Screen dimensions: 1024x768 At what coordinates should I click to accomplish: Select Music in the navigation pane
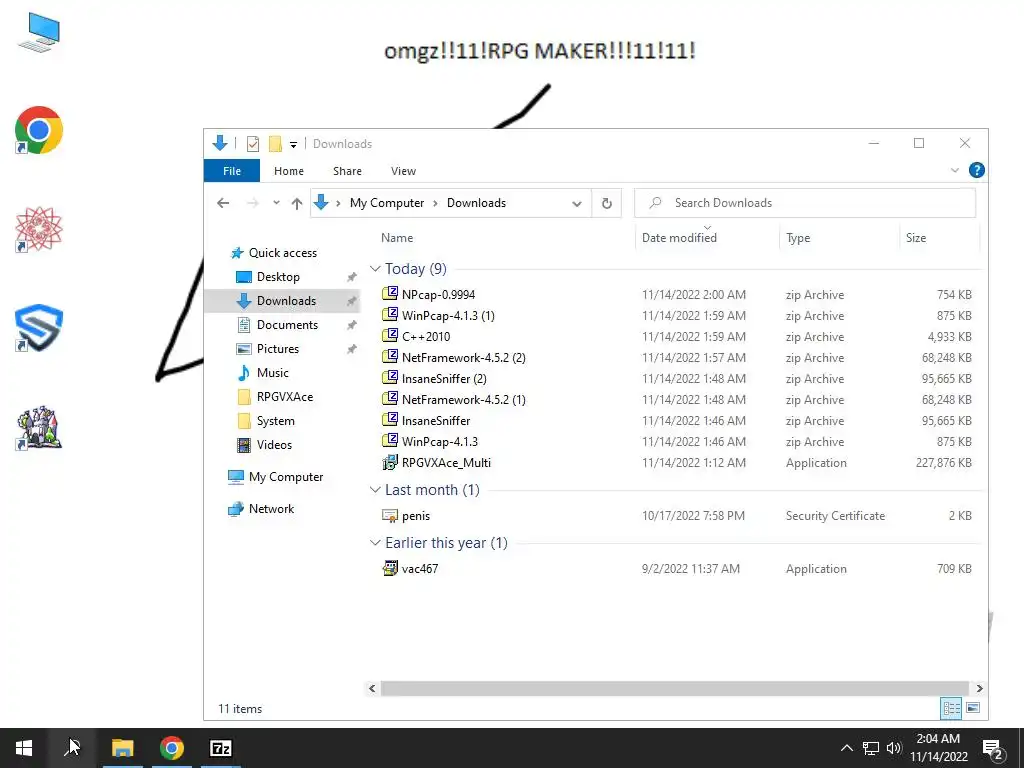pyautogui.click(x=272, y=373)
